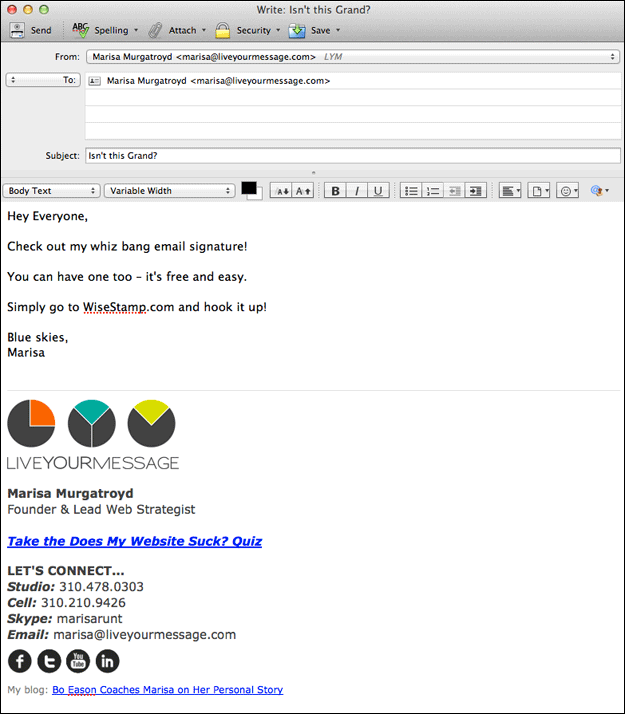Open the Bo Eason Coaches Marisa blog link

(x=168, y=690)
